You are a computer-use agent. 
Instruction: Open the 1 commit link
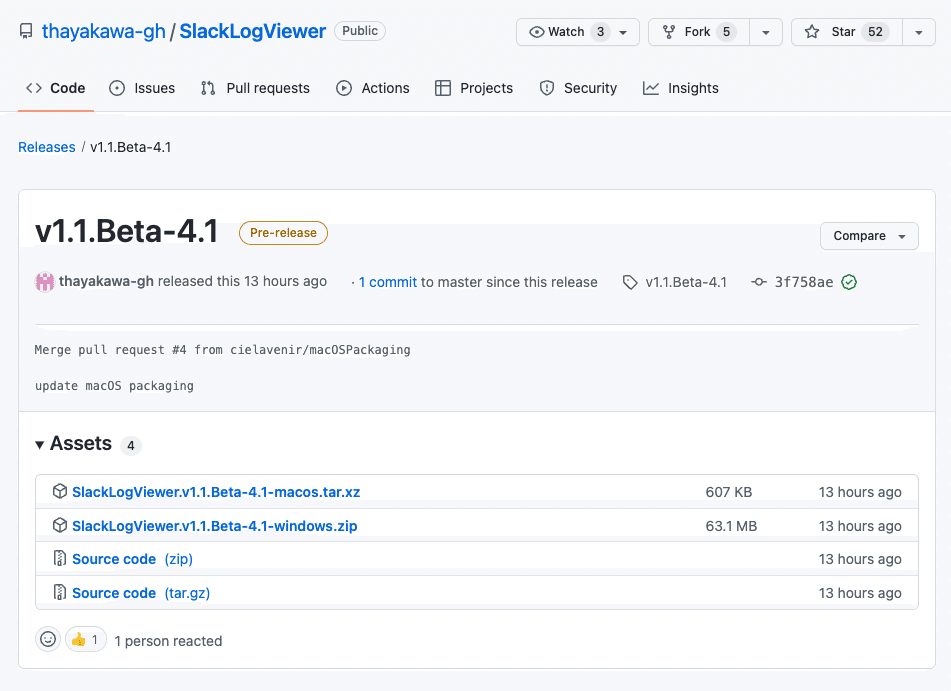click(x=388, y=282)
